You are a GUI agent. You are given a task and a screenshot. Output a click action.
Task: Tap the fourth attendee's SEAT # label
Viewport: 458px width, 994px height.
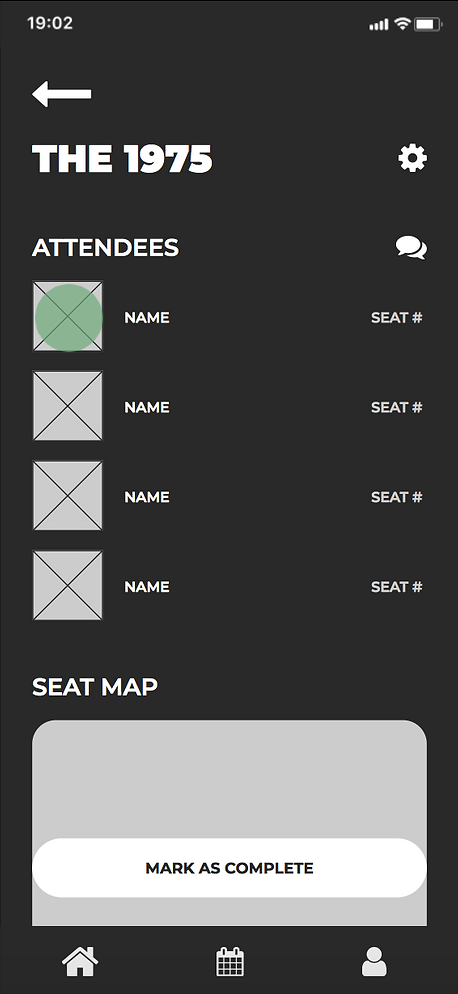[x=396, y=587]
